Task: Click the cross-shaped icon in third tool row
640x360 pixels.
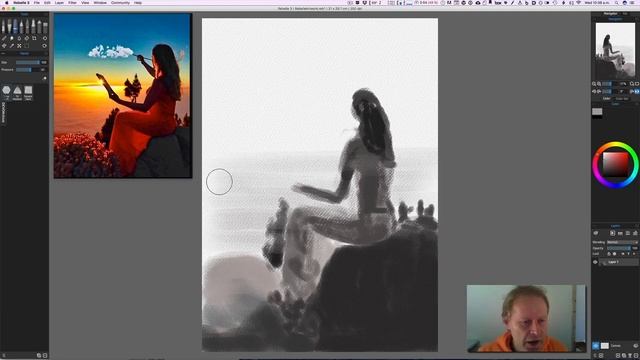Action: tap(19, 46)
